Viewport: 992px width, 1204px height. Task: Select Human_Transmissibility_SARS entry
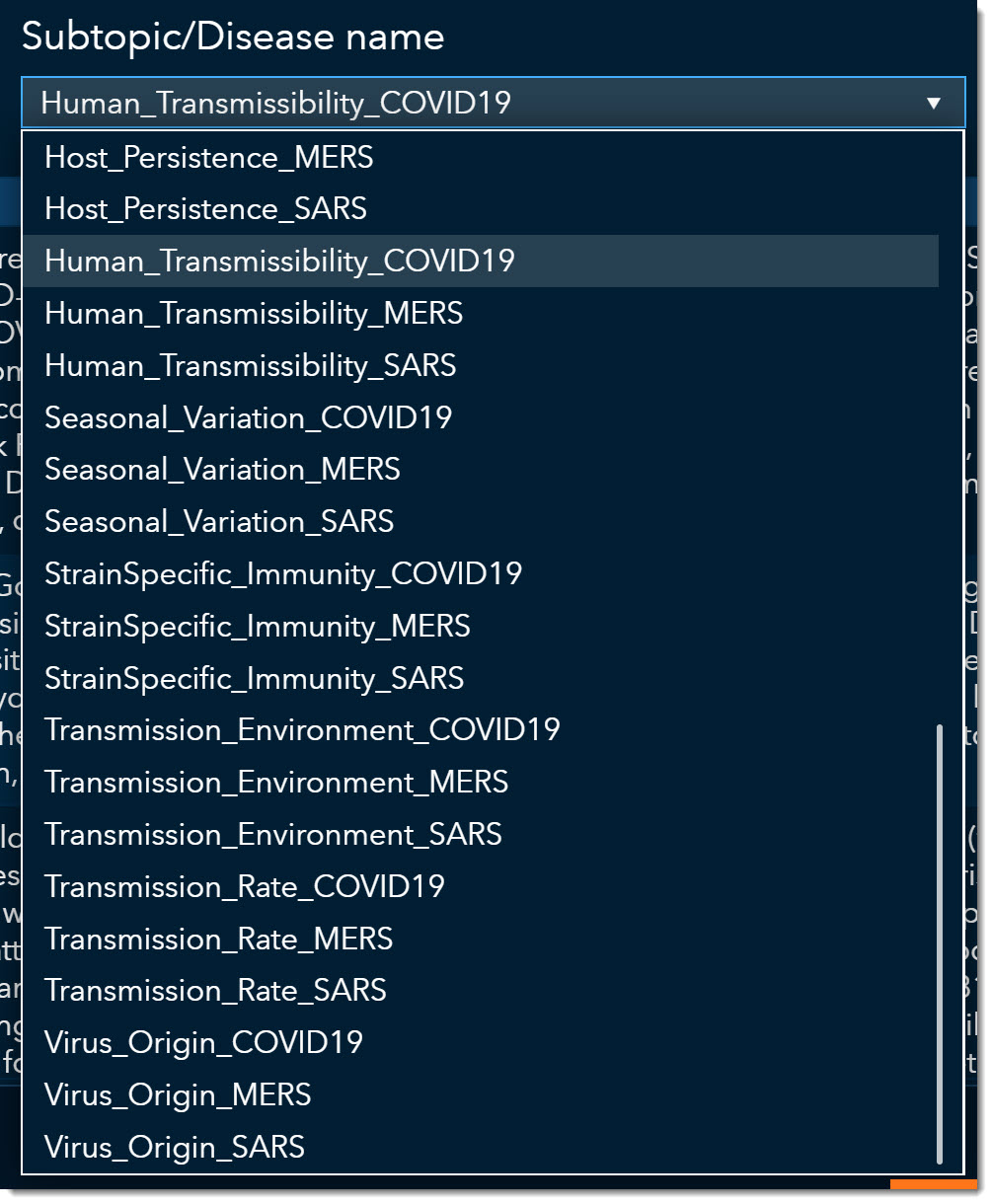click(251, 366)
